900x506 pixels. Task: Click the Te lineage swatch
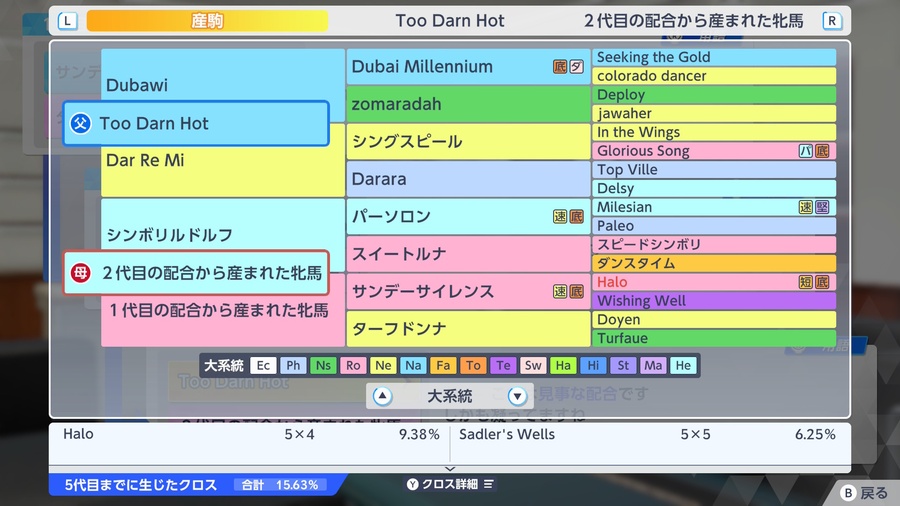pyautogui.click(x=503, y=365)
